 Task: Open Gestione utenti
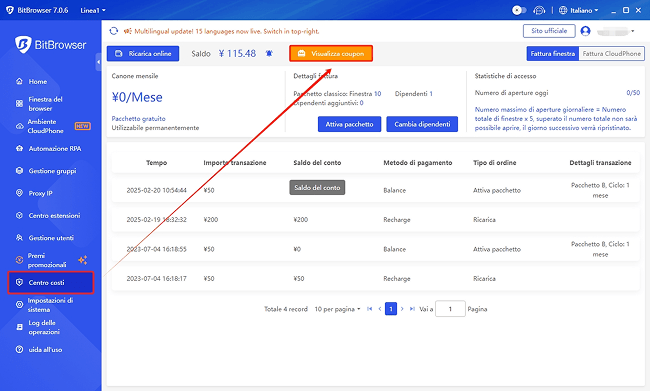51,238
